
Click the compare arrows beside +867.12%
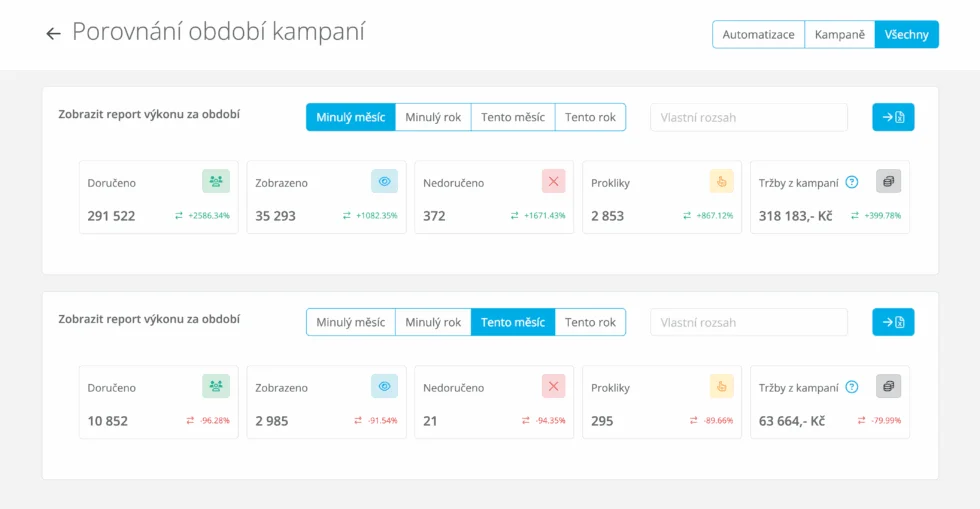(687, 216)
